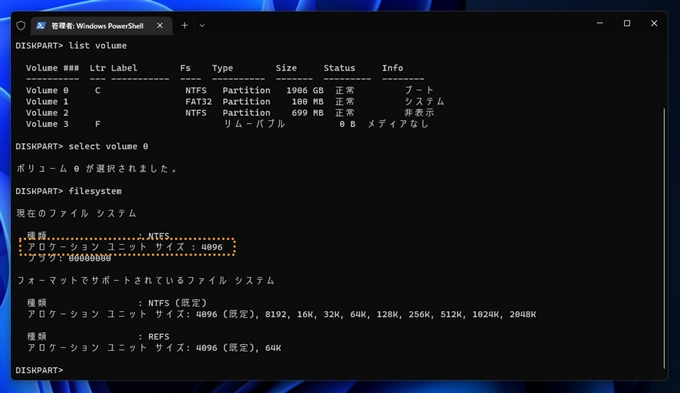Minimize the PowerShell window
This screenshot has height=393, width=680.
600,23
